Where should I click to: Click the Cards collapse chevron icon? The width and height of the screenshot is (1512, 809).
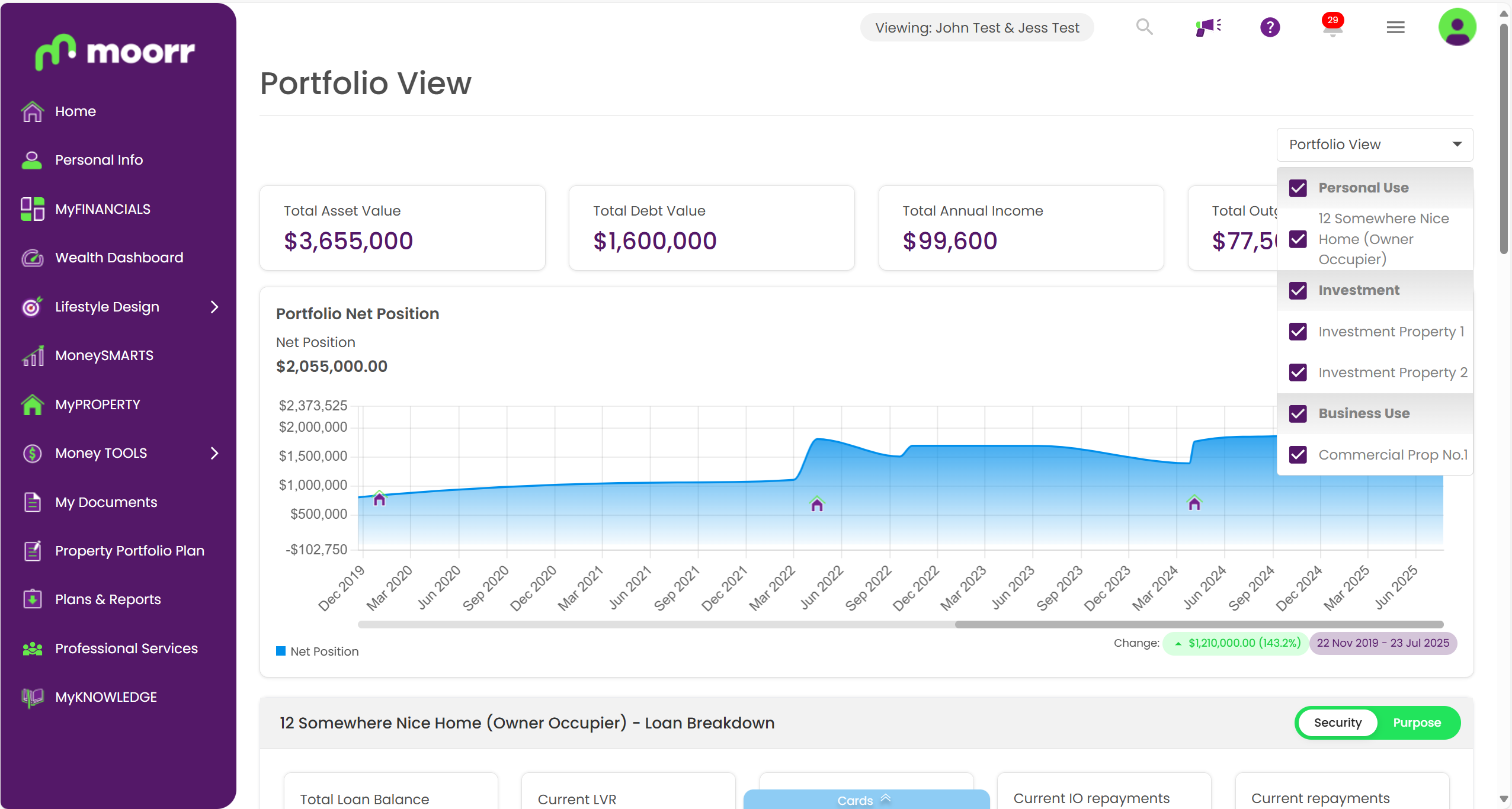pyautogui.click(x=886, y=798)
